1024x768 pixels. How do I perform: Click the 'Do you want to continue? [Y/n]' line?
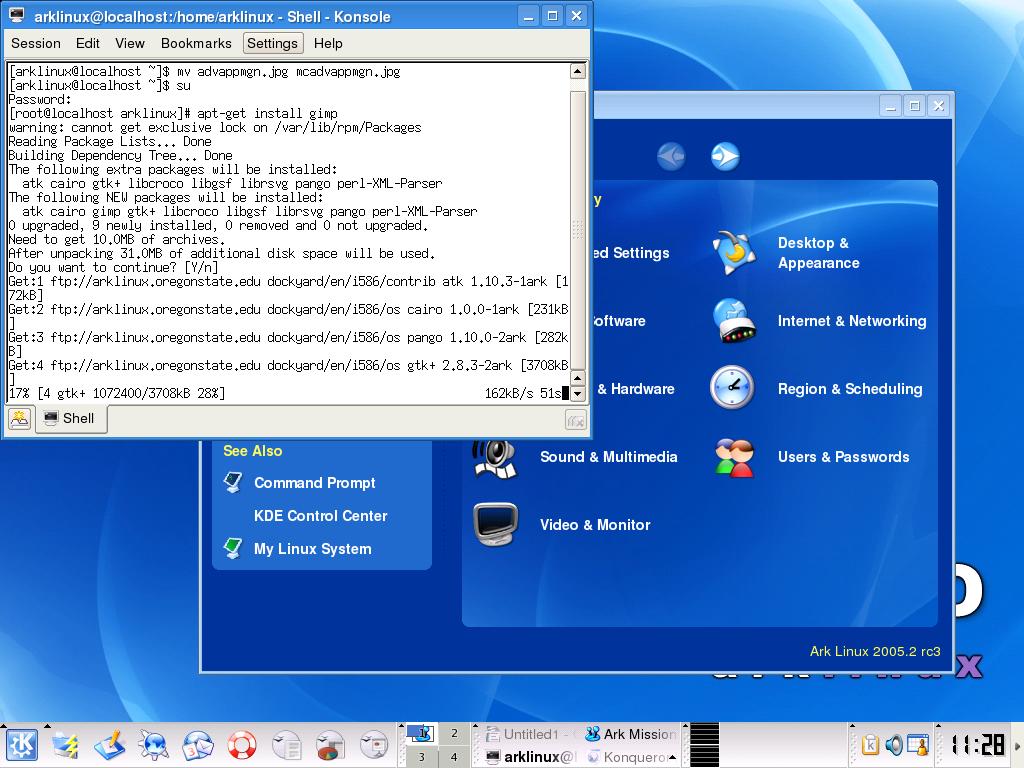[x=114, y=267]
